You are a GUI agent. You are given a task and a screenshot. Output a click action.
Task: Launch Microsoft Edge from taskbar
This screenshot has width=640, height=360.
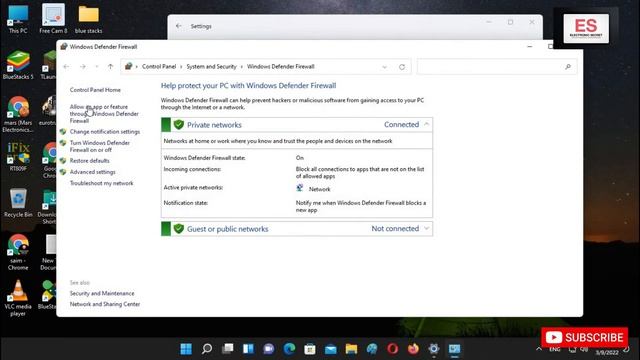click(x=289, y=349)
